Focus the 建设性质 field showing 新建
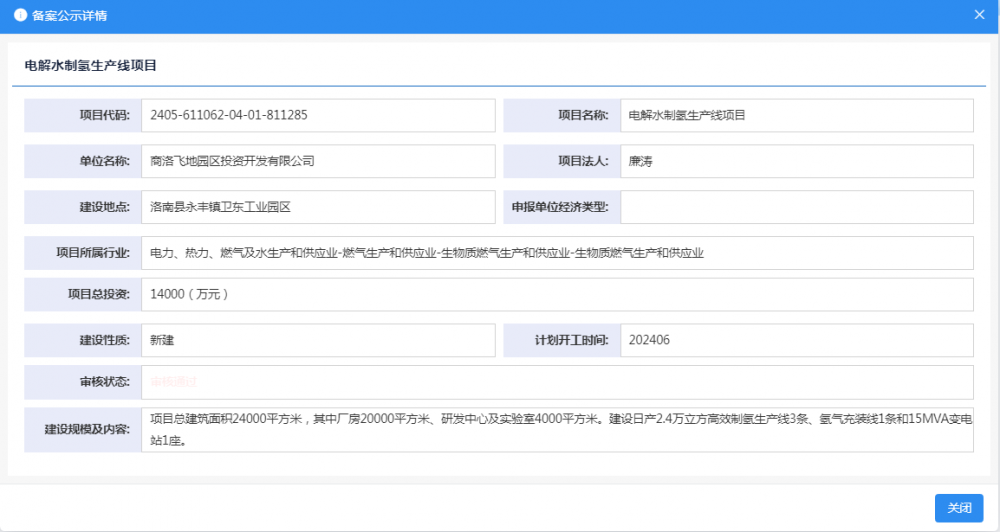Image resolution: width=1000 pixels, height=532 pixels. pos(318,340)
